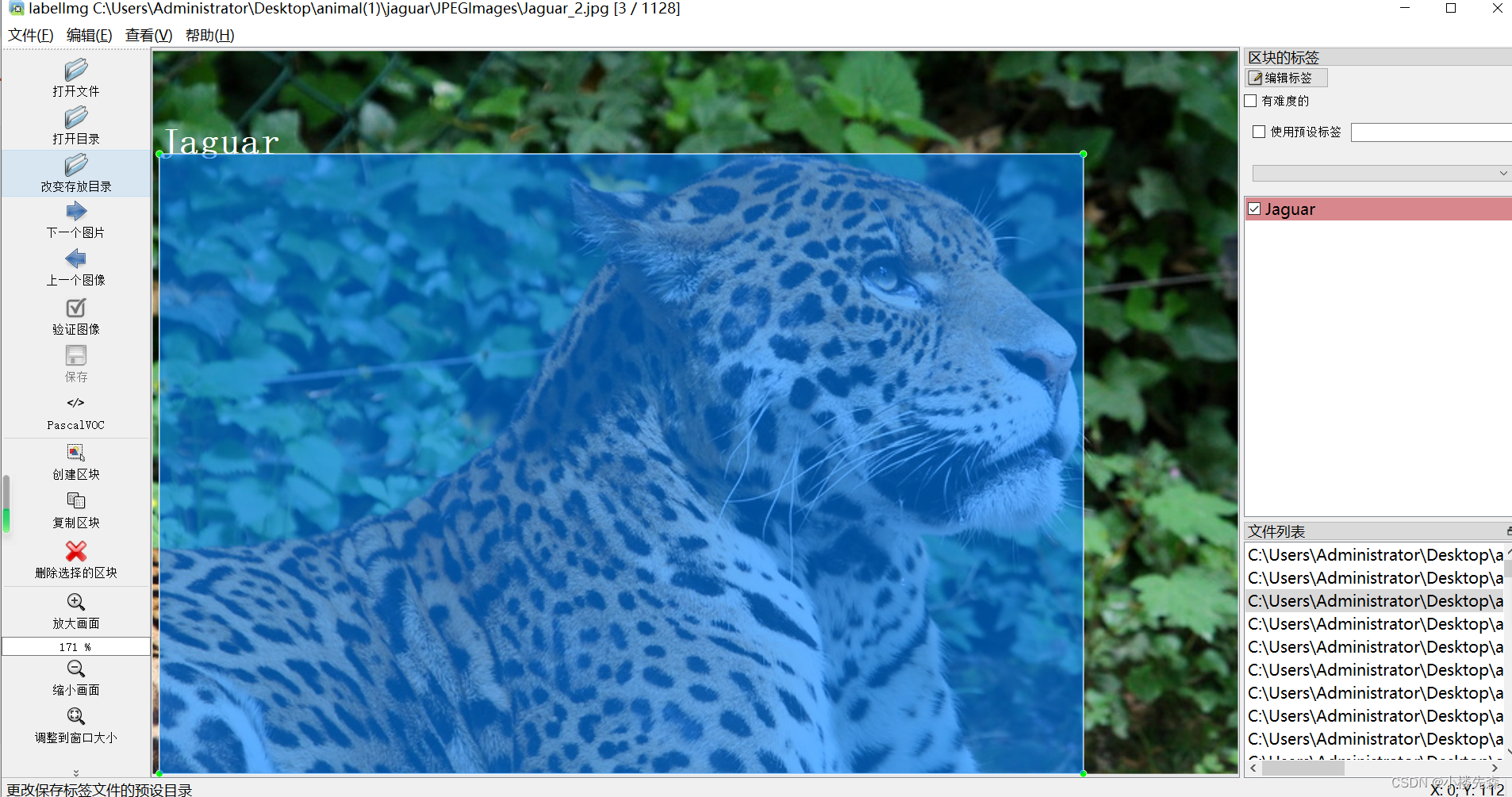Viewport: 1512px width, 797px height.
Task: Select the Jaguar entry in label list
Action: pyautogui.click(x=1378, y=209)
